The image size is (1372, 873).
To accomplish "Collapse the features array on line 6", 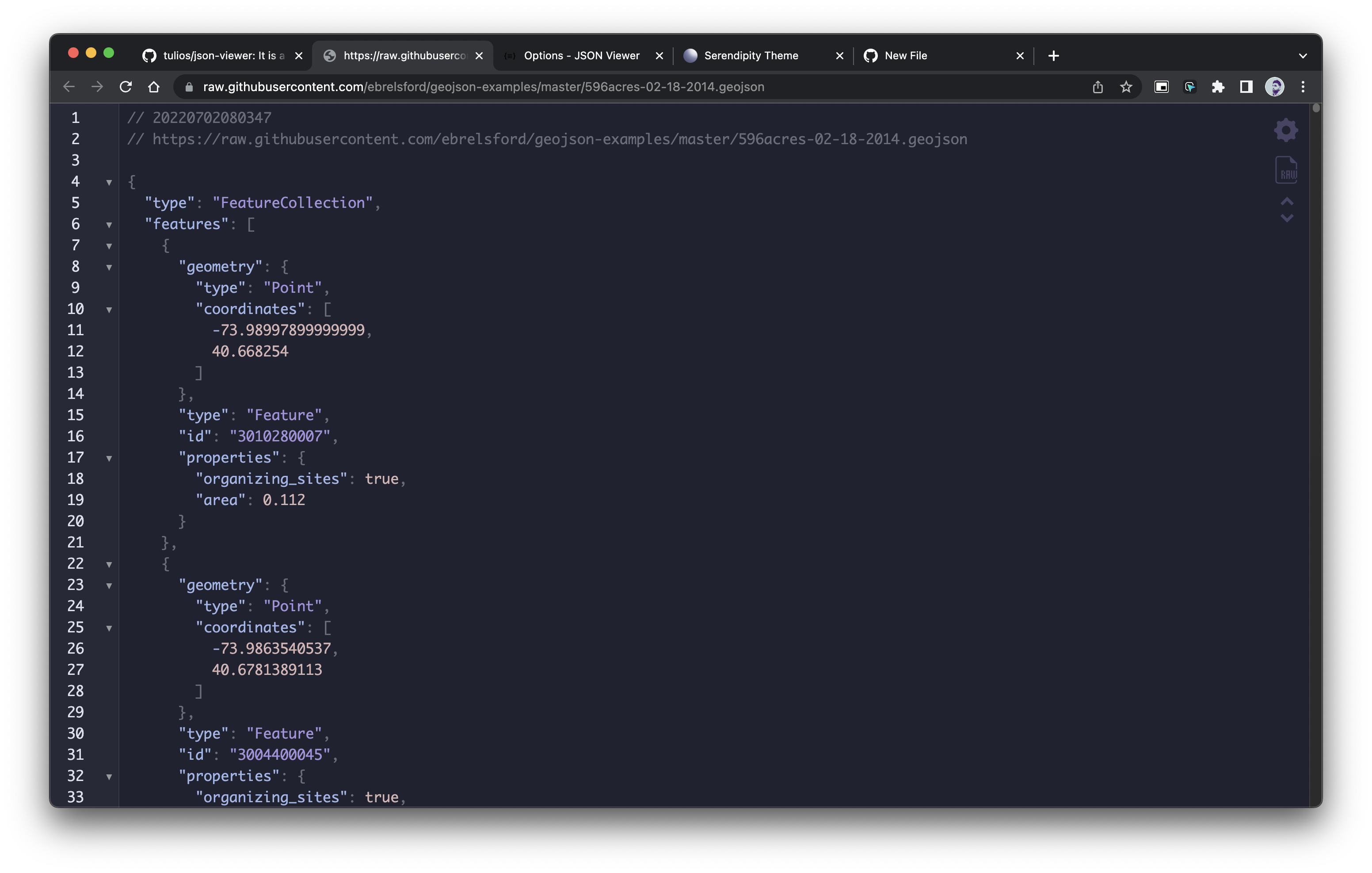I will 109,225.
